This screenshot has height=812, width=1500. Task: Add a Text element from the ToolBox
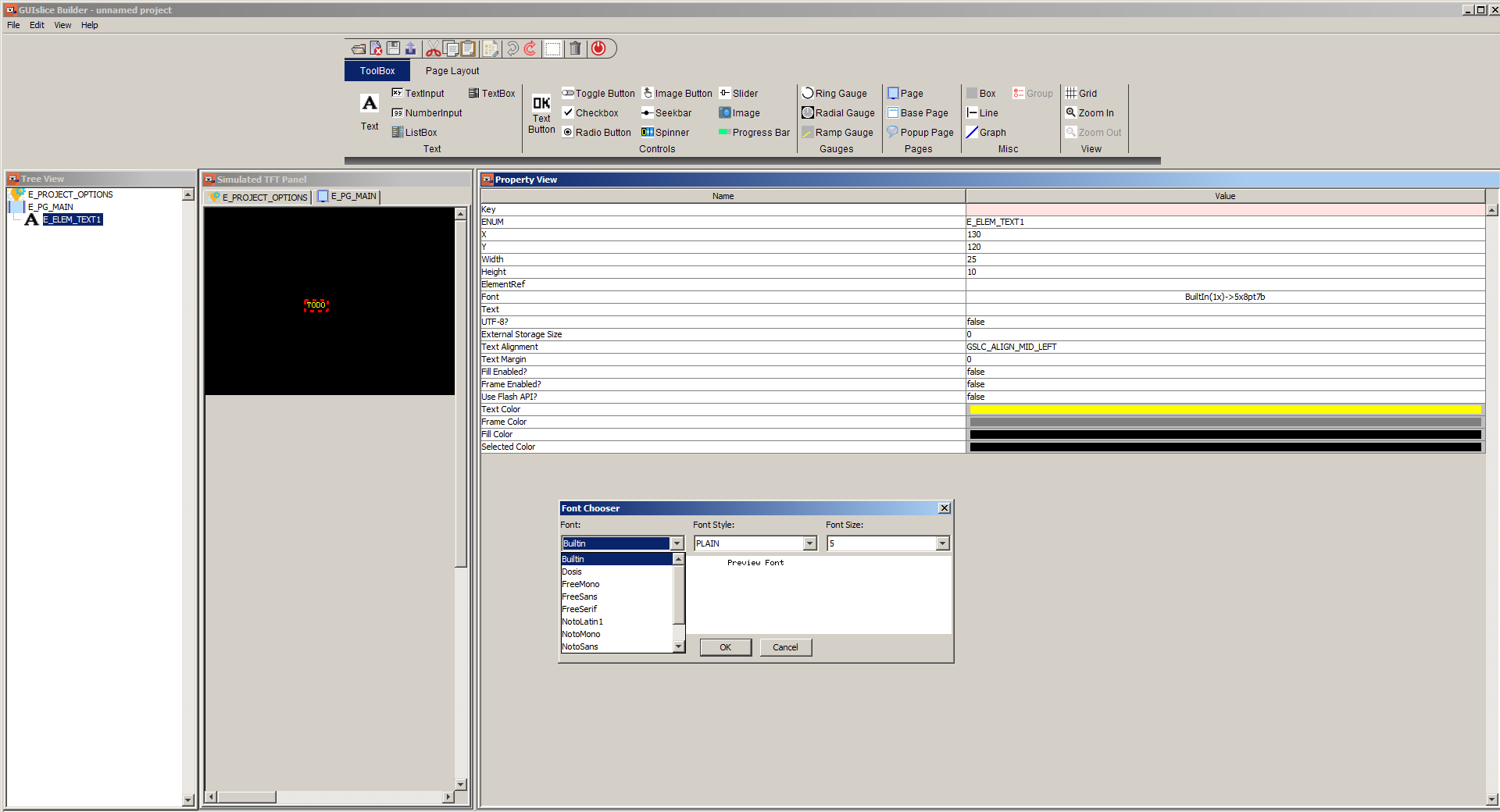tap(370, 112)
